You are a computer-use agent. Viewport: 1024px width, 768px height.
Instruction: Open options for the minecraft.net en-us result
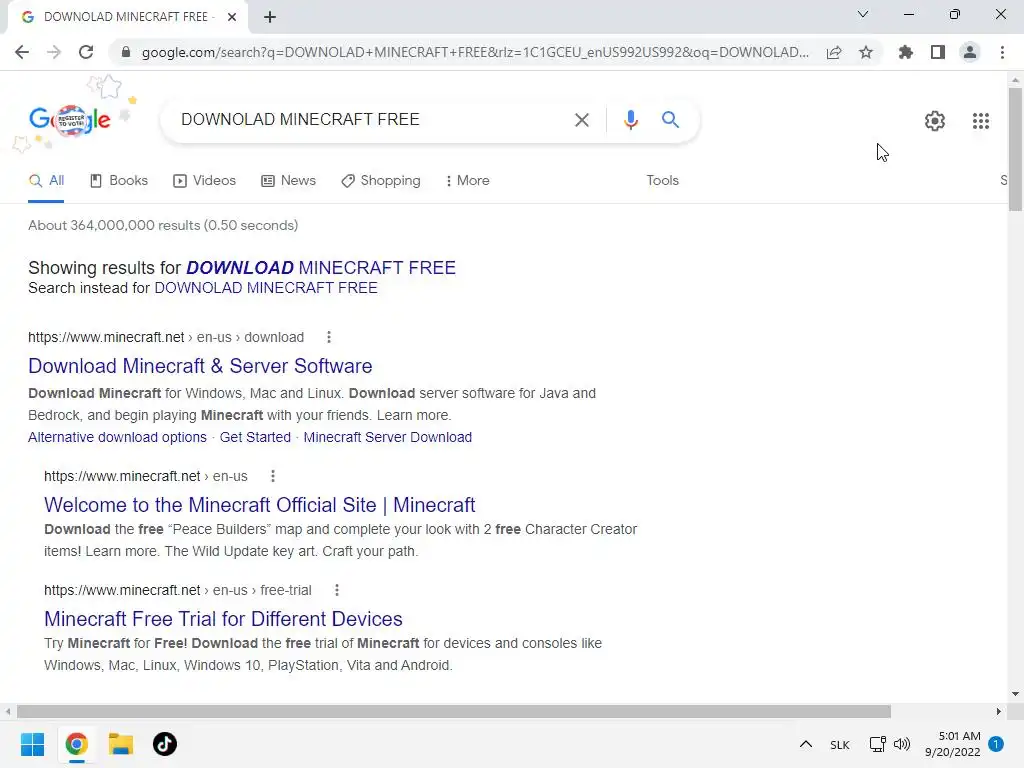pyautogui.click(x=272, y=476)
